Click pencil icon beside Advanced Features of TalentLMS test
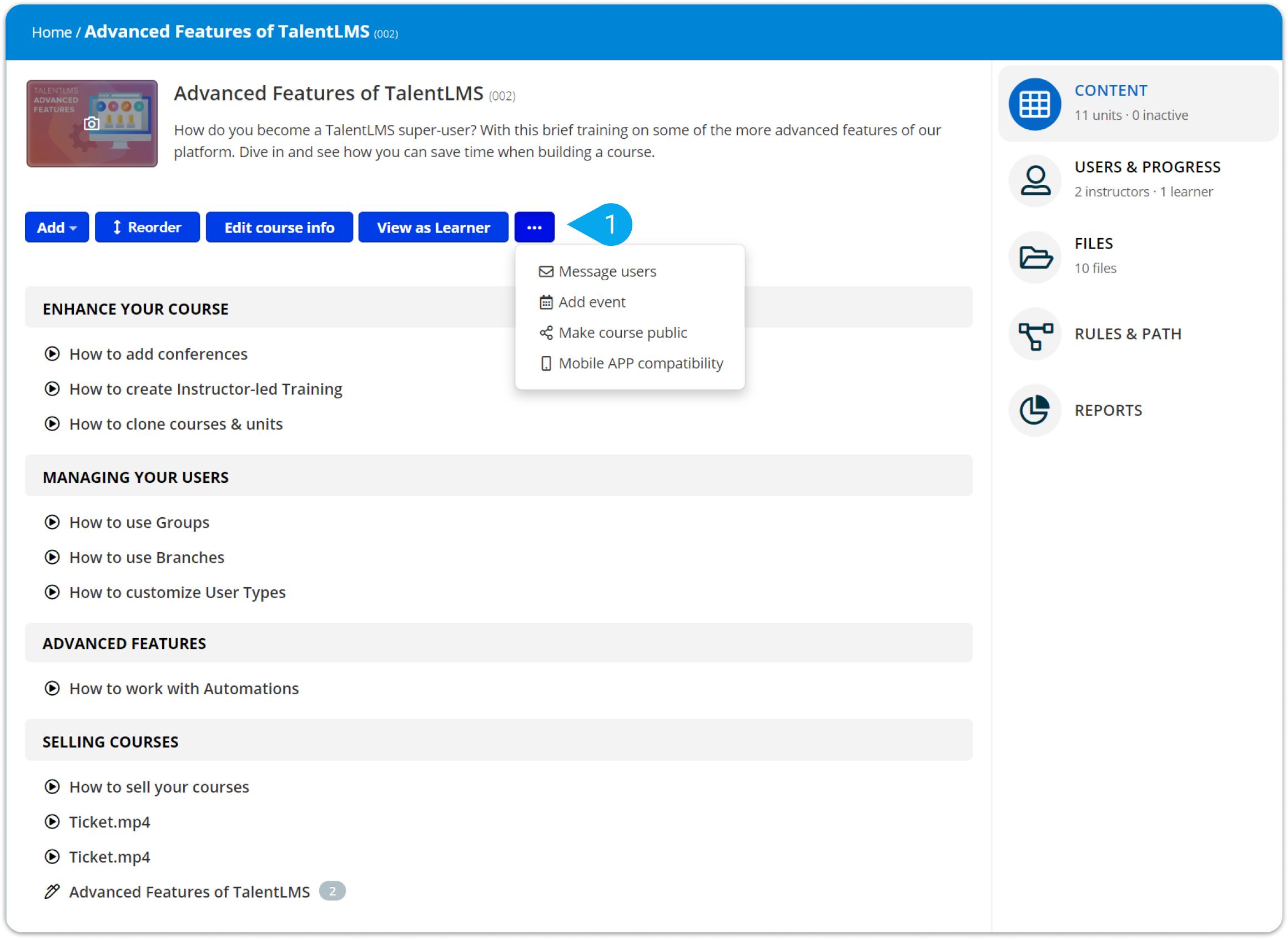The width and height of the screenshot is (1288, 939). click(52, 892)
